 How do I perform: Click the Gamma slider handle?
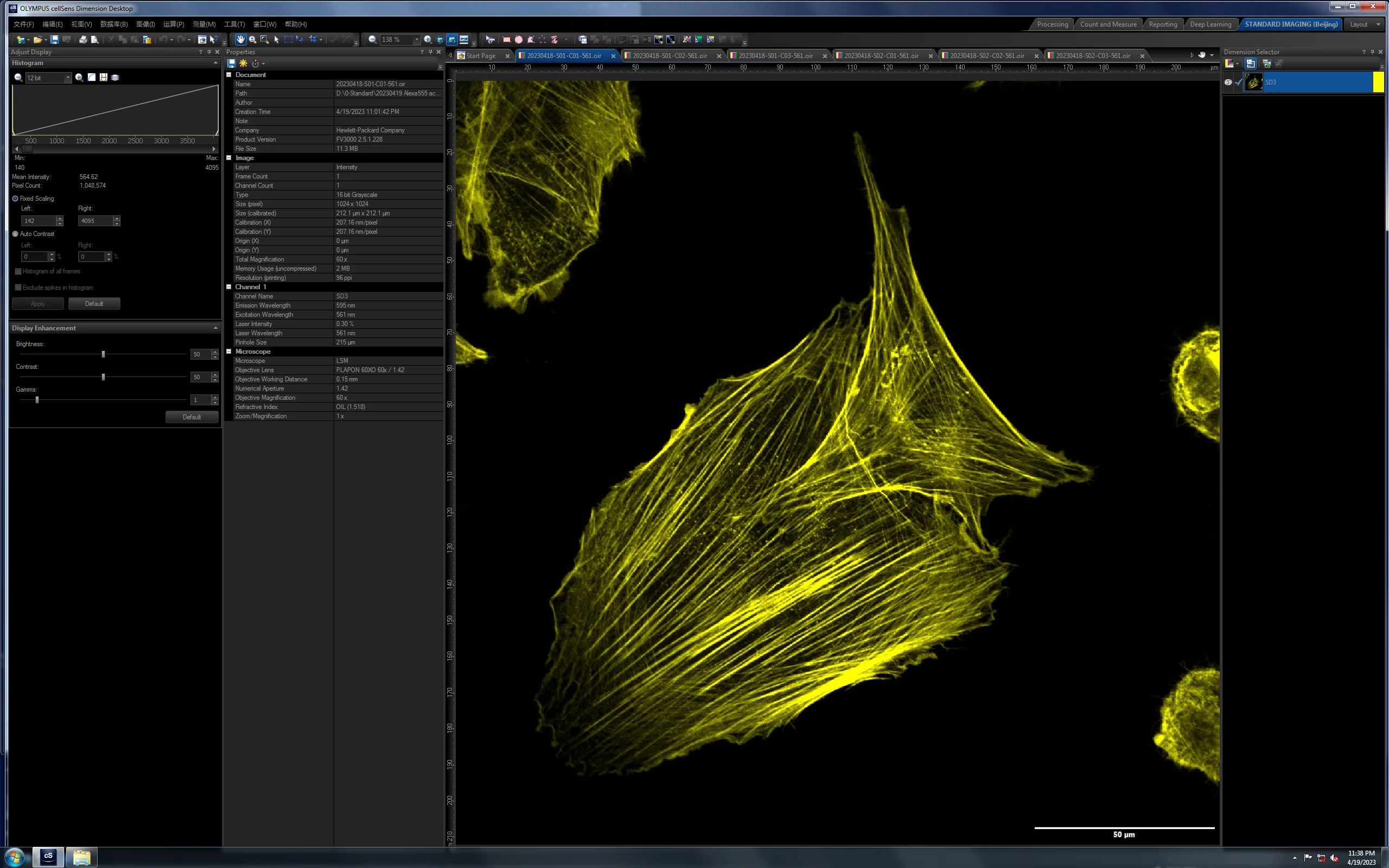pyautogui.click(x=37, y=400)
